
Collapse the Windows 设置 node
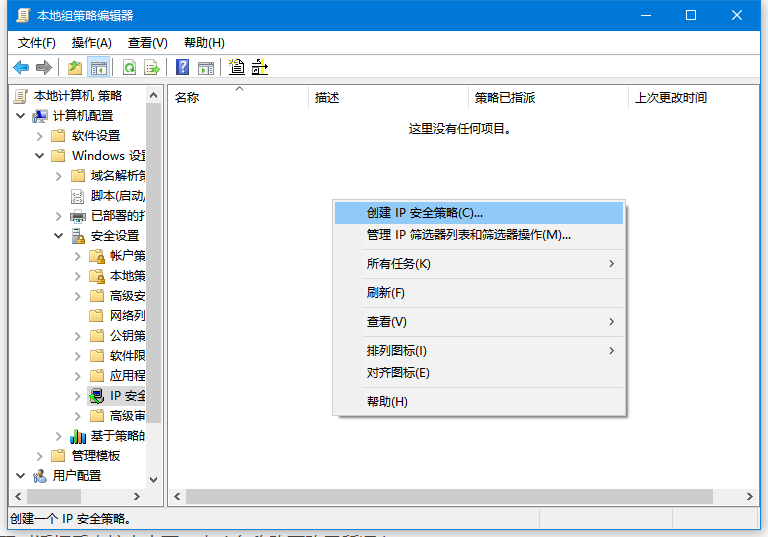(40, 156)
